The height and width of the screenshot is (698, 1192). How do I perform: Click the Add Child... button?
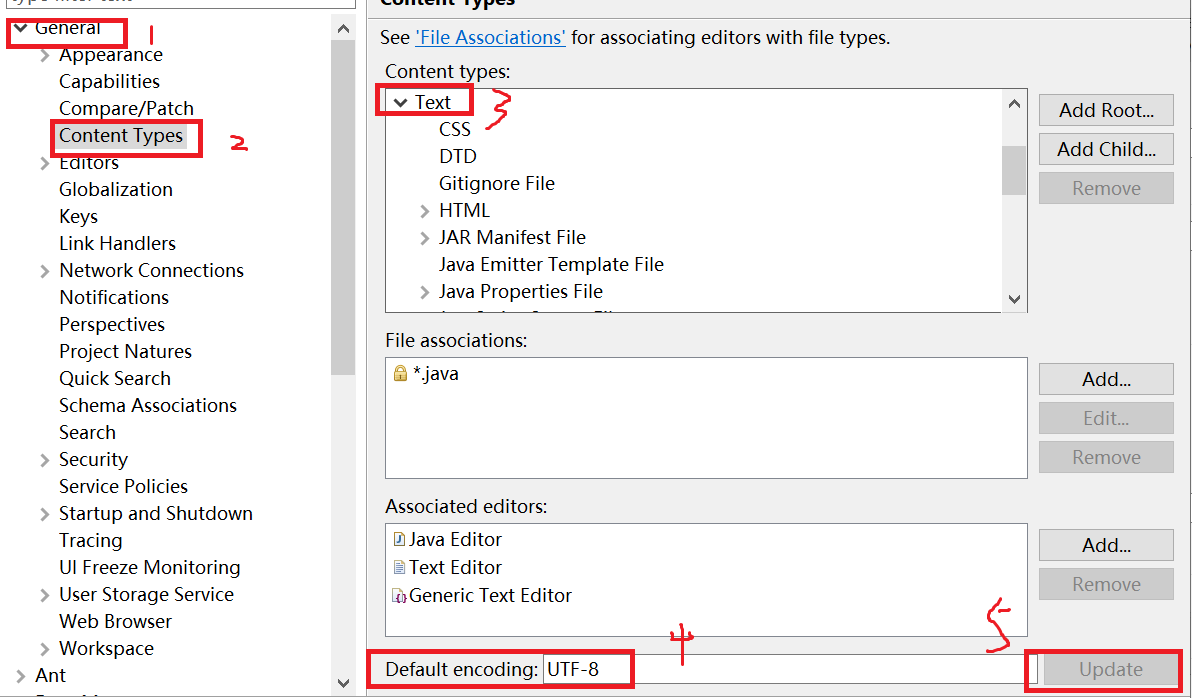pos(1105,149)
